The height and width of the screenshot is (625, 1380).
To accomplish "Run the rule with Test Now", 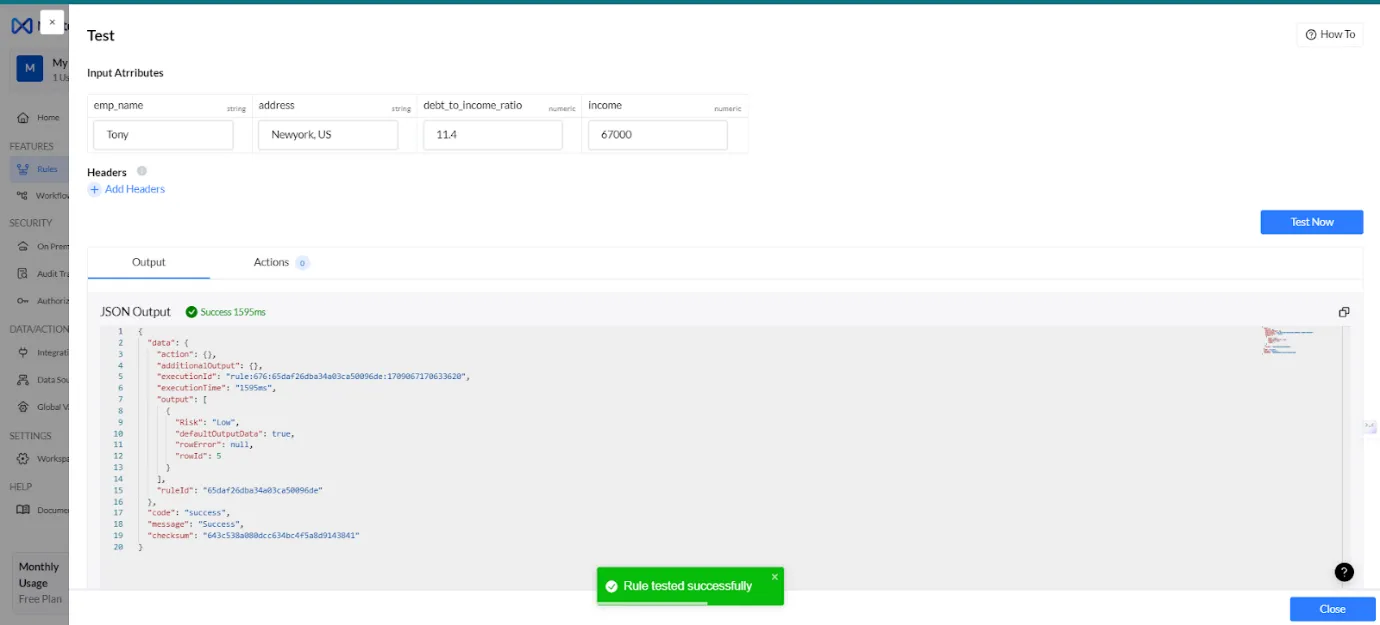I will pyautogui.click(x=1311, y=222).
